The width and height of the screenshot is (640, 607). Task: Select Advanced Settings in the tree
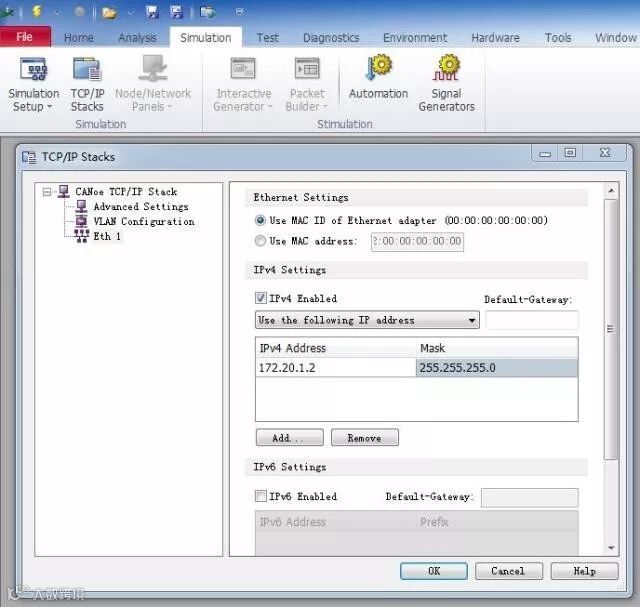pos(141,207)
